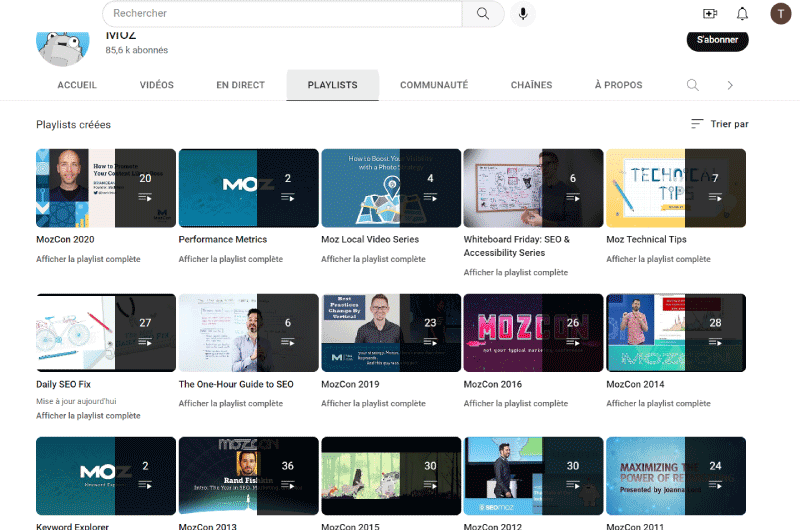Viewport: 800px width, 530px height.
Task: Subscribe with the S'abonner button
Action: pyautogui.click(x=717, y=40)
